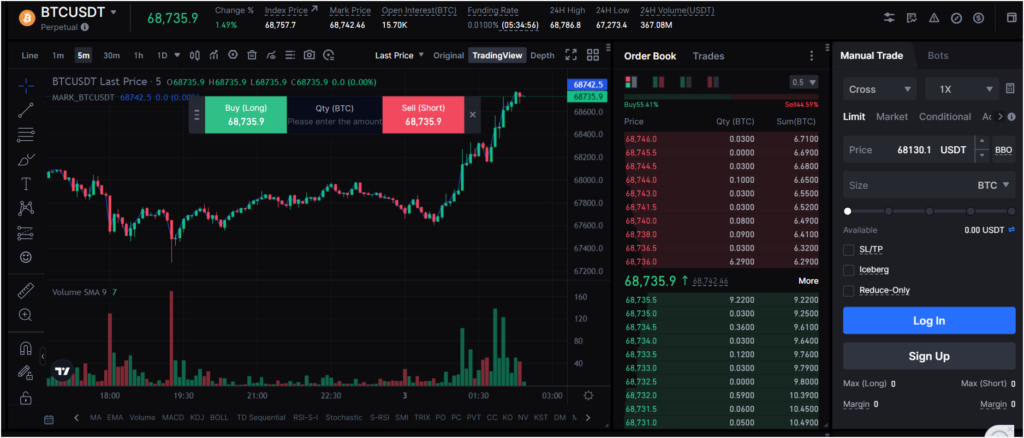The height and width of the screenshot is (438, 1024).
Task: Select the 30m timeframe
Action: click(x=112, y=55)
